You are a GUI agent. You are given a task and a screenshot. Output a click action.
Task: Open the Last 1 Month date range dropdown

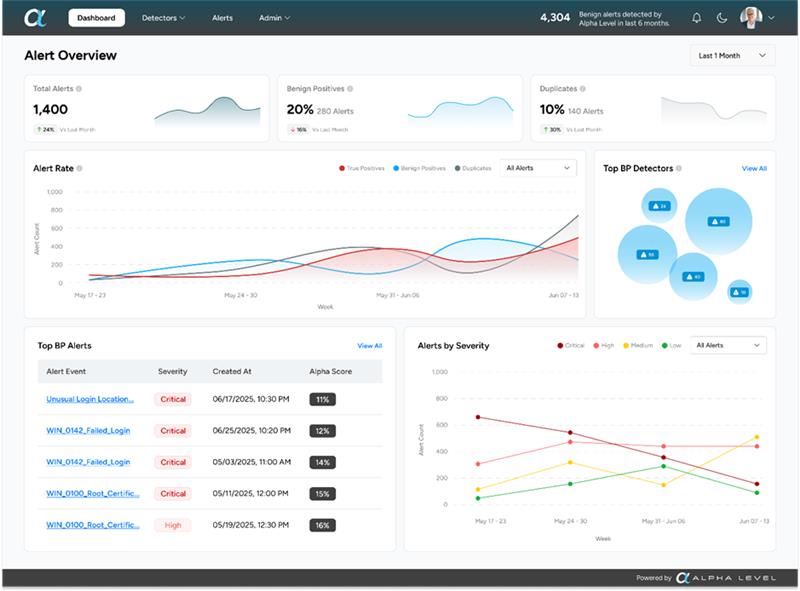tap(732, 56)
